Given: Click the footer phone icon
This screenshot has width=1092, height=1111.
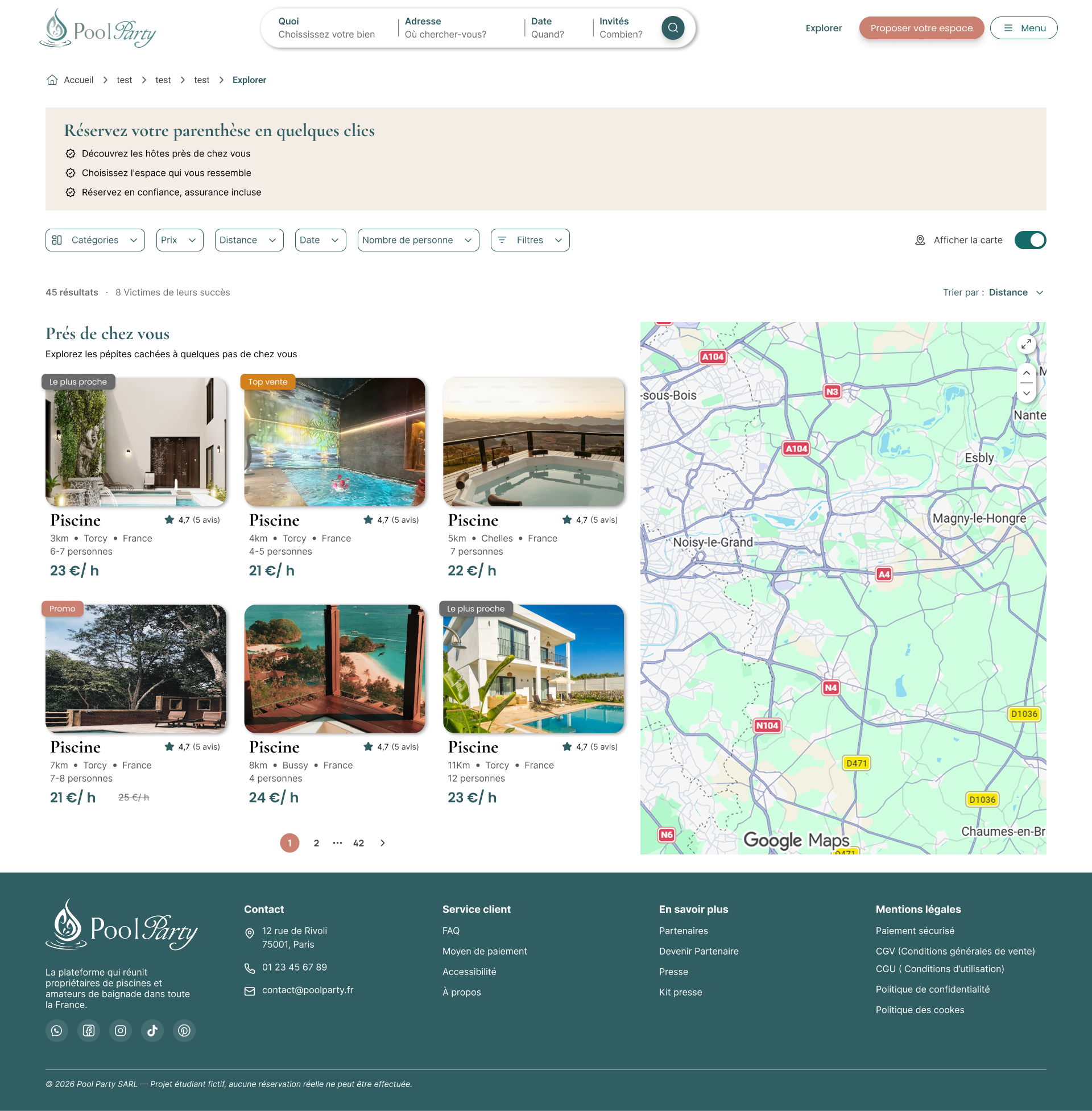Looking at the screenshot, I should [250, 968].
